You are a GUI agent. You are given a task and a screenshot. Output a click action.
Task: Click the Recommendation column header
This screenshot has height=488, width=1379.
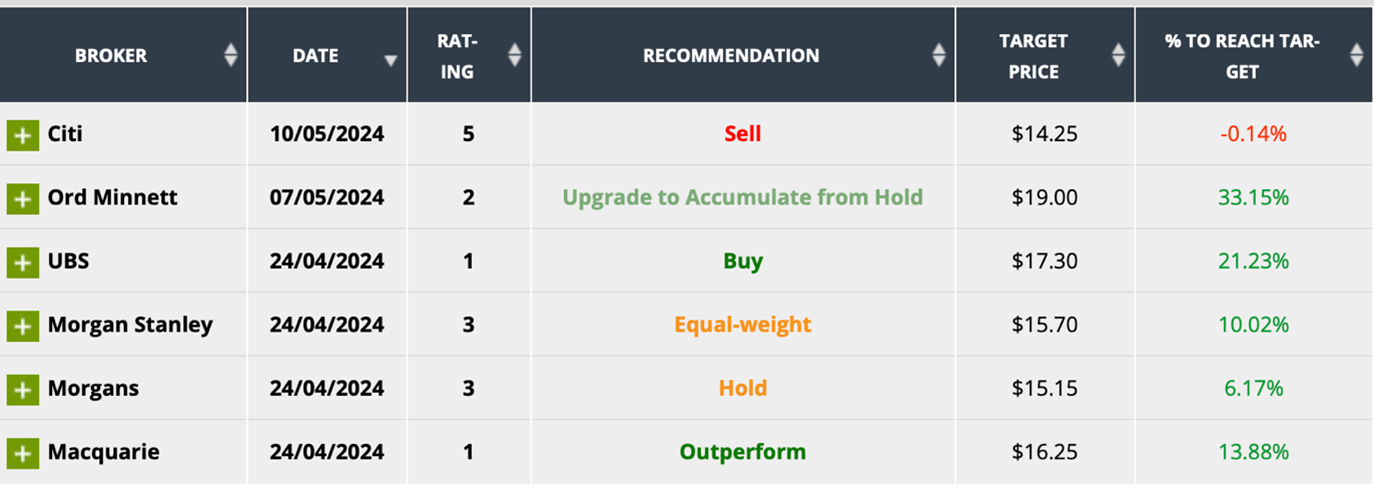pyautogui.click(x=731, y=56)
